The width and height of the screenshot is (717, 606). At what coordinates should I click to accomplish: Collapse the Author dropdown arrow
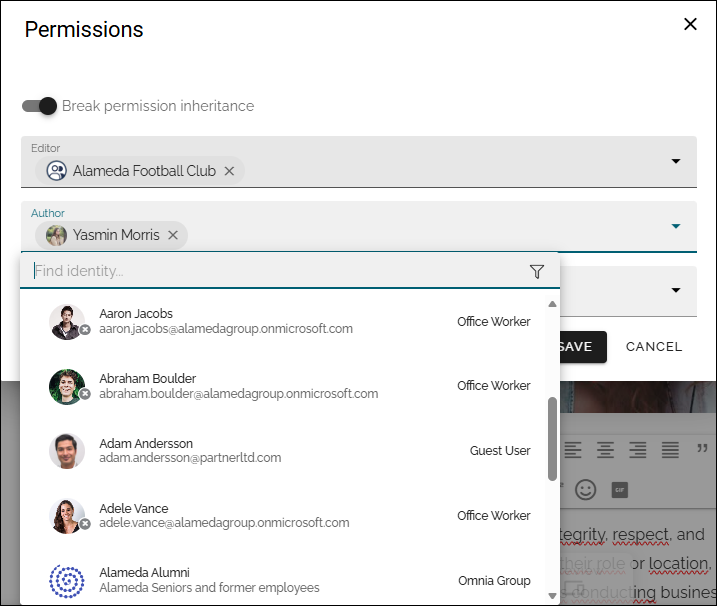coord(676,226)
